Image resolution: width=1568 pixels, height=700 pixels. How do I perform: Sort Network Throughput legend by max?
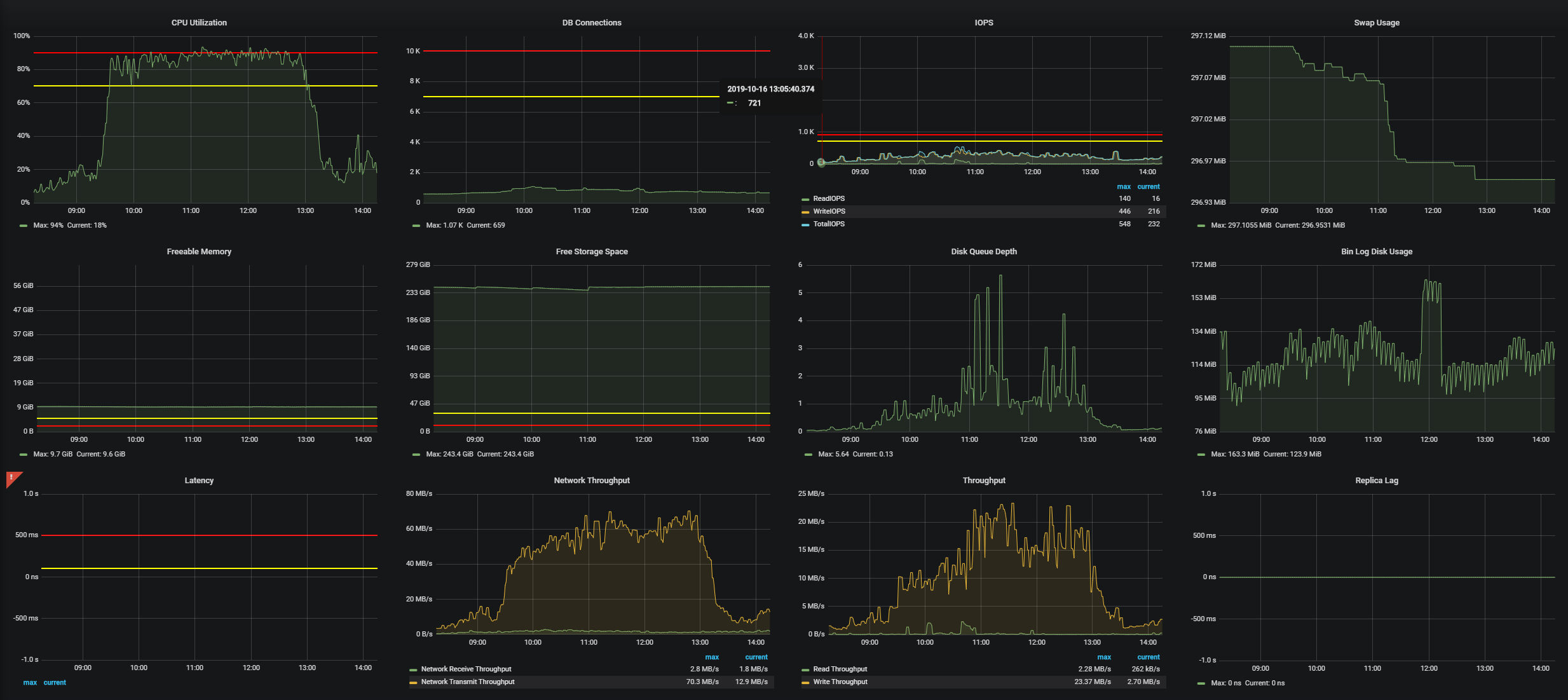pos(711,657)
